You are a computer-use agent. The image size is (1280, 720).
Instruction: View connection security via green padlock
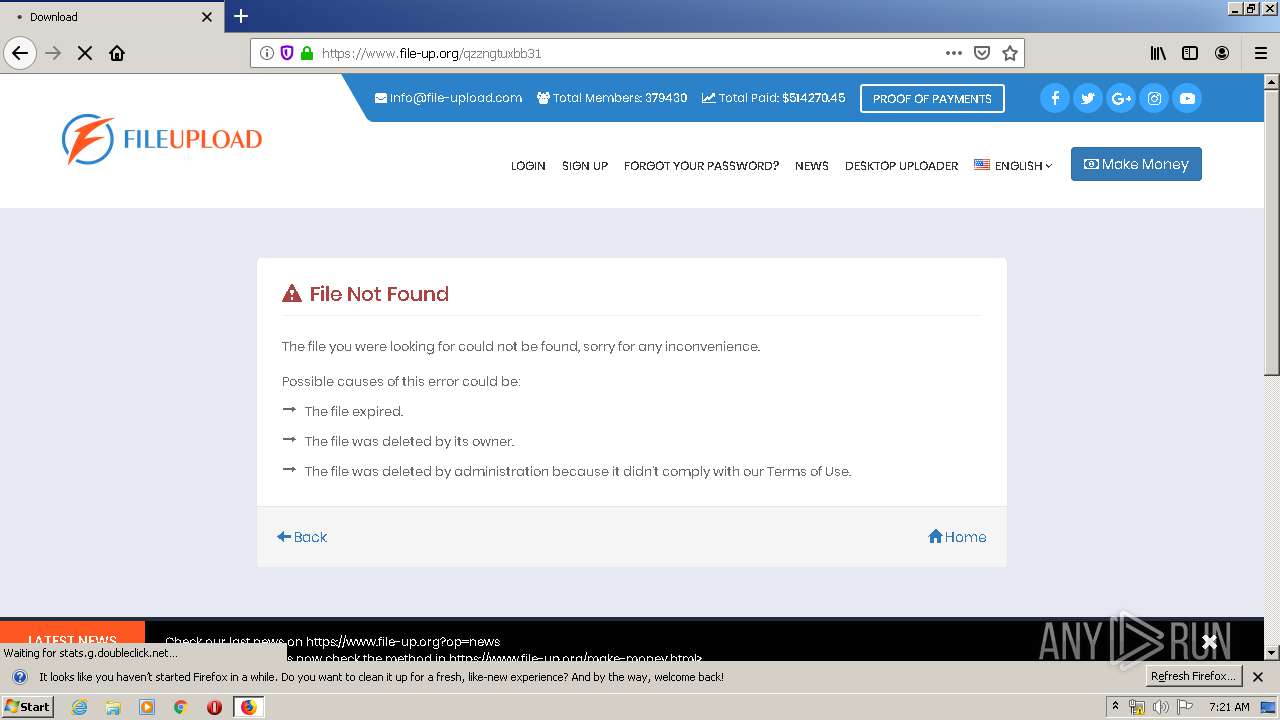click(x=307, y=53)
